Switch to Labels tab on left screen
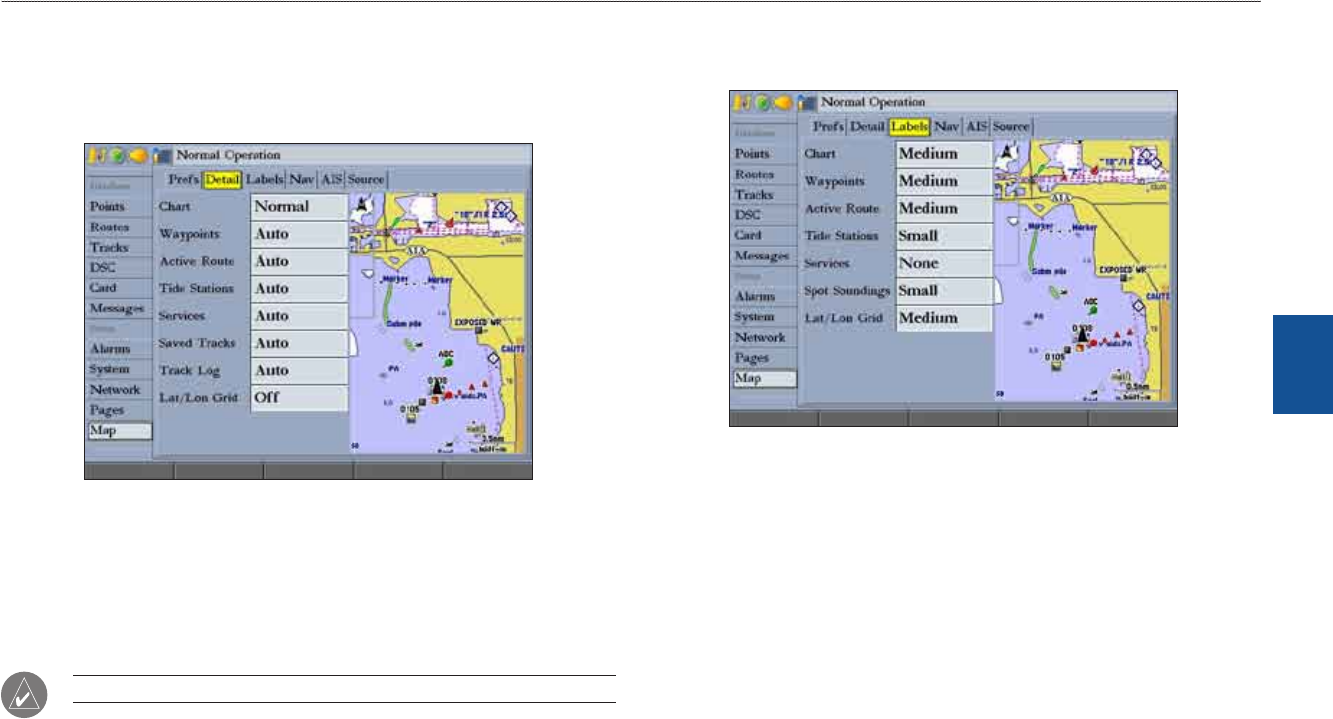Viewport: 1333px width, 719px height. pyautogui.click(x=265, y=179)
